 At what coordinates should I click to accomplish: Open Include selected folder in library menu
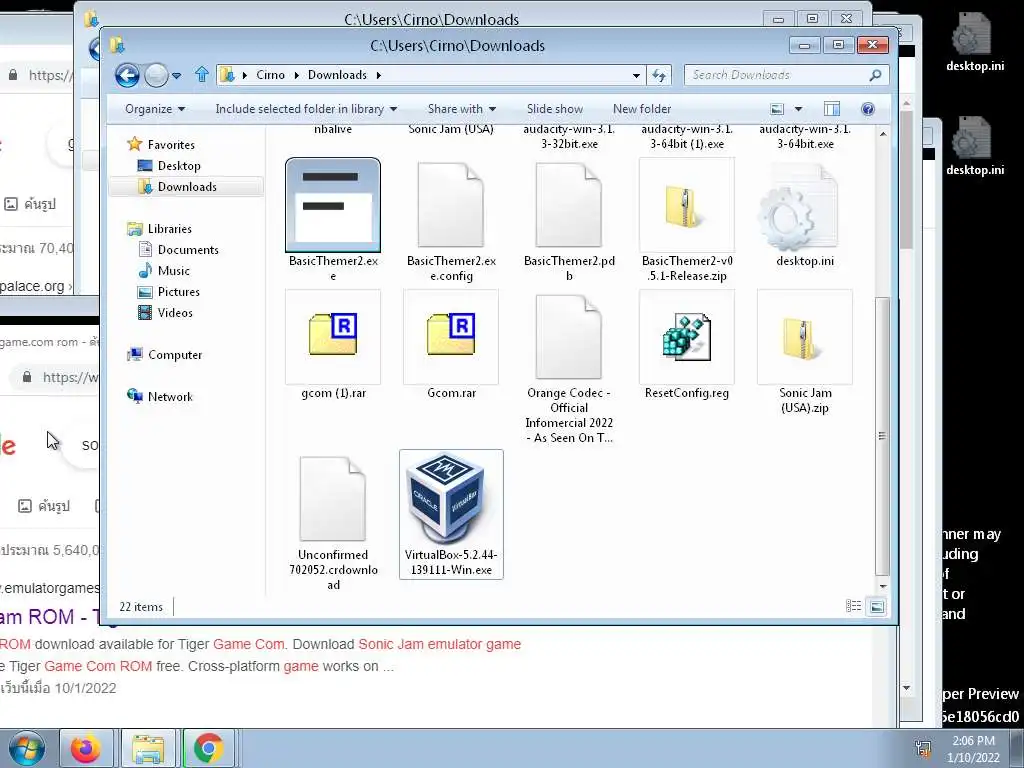tap(306, 109)
